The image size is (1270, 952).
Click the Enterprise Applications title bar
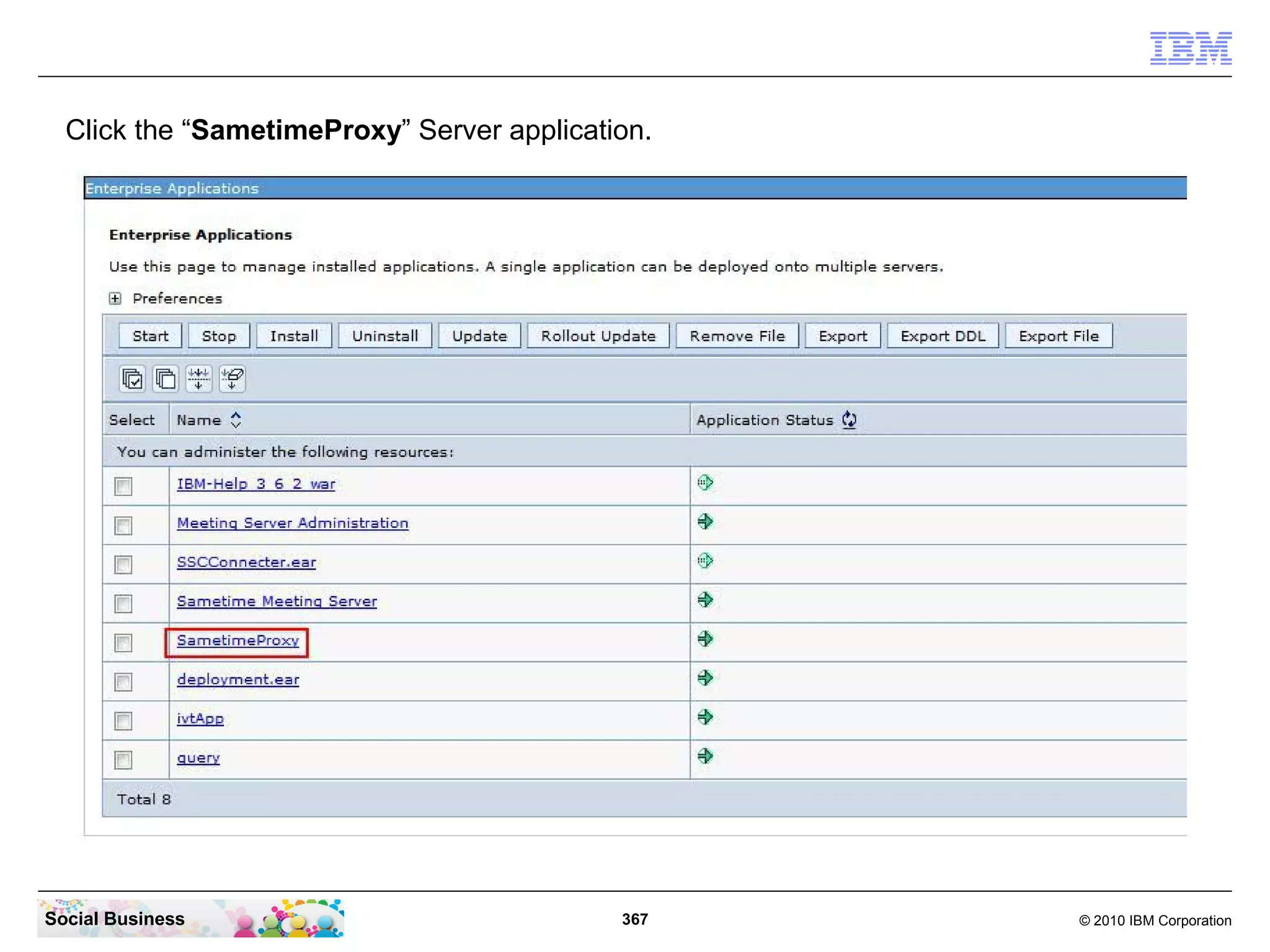(x=635, y=188)
